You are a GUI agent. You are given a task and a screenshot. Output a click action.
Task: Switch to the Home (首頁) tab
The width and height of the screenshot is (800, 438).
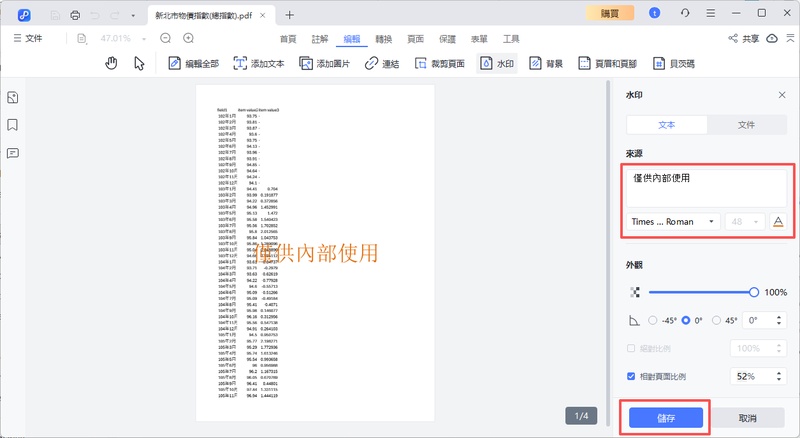click(288, 39)
